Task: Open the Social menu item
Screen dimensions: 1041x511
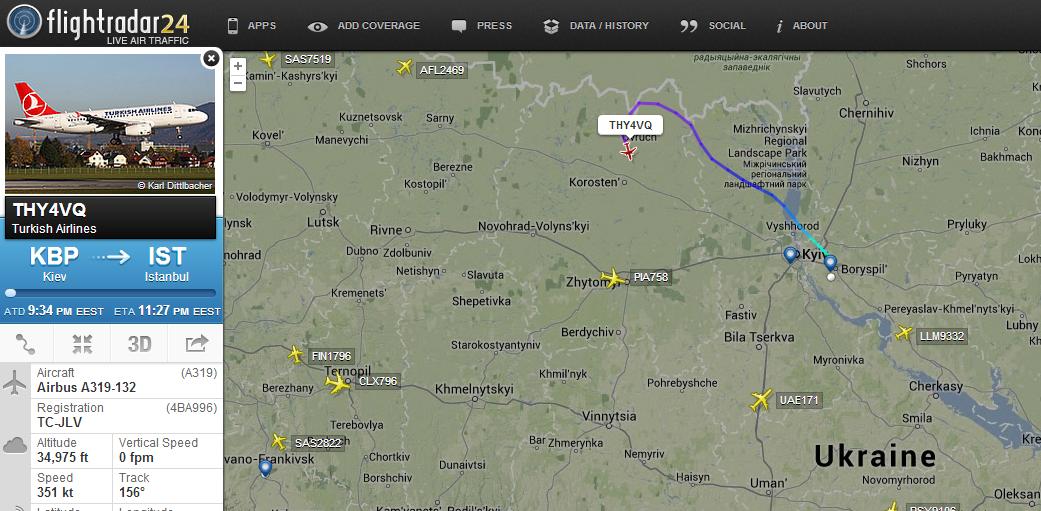Action: pyautogui.click(x=713, y=26)
